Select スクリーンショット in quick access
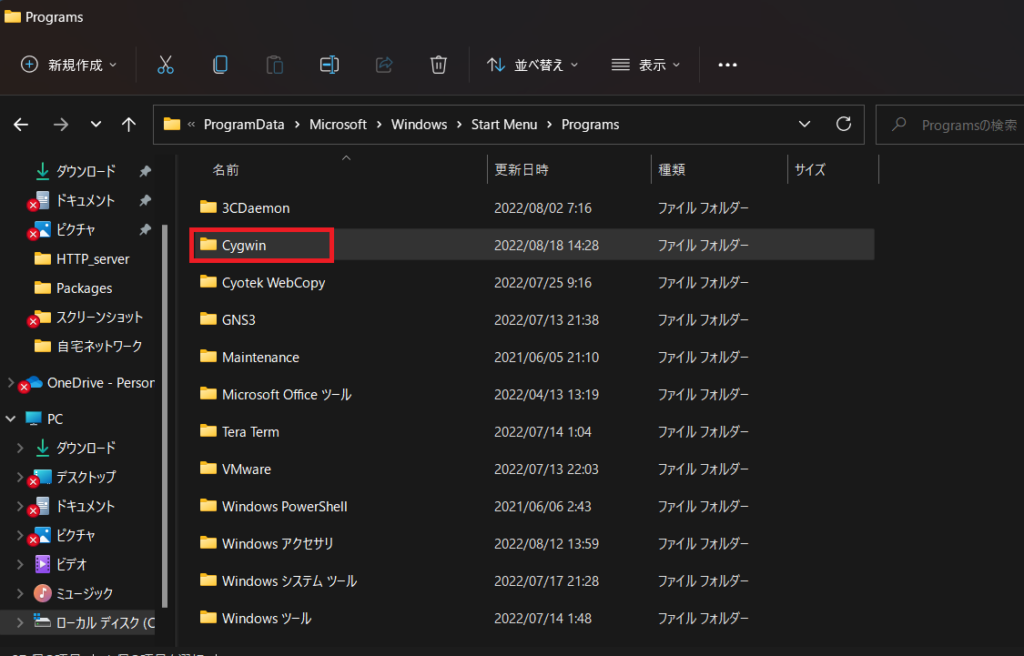 pyautogui.click(x=99, y=317)
